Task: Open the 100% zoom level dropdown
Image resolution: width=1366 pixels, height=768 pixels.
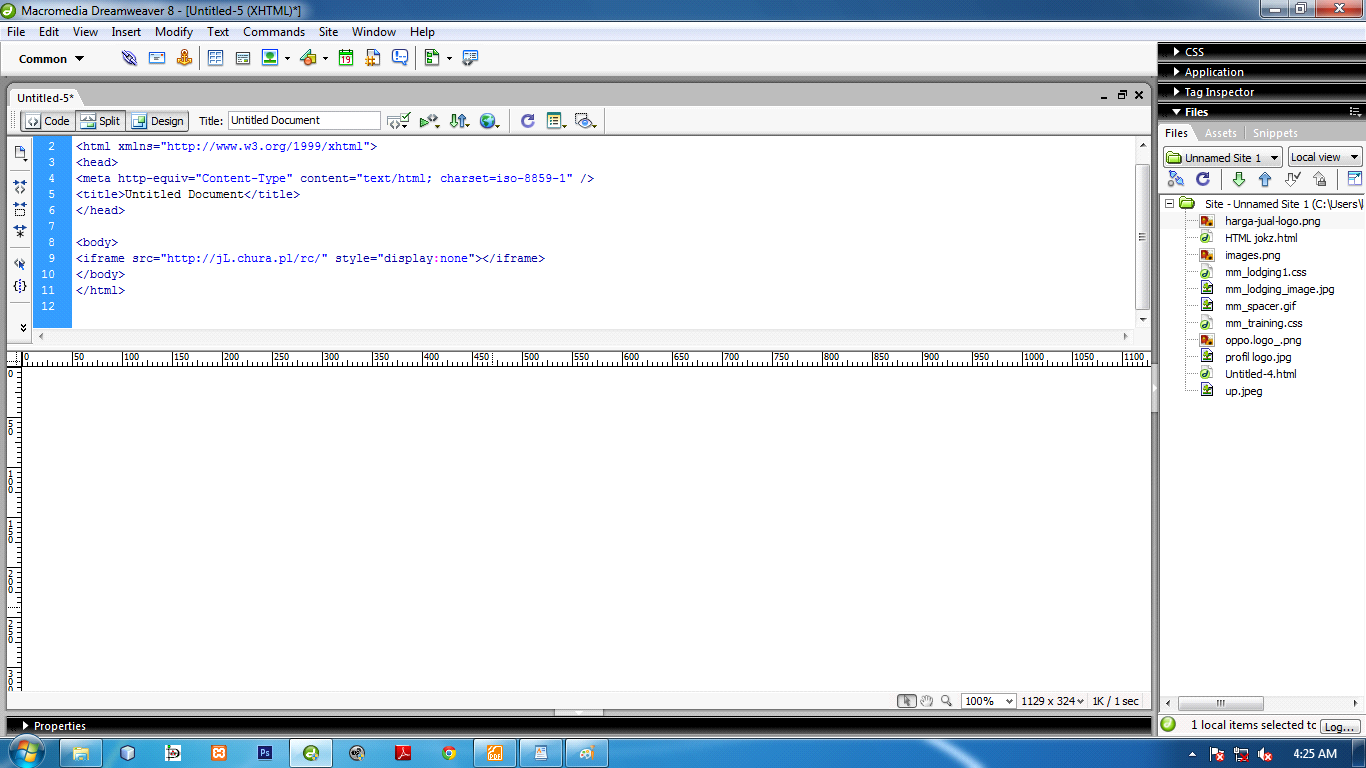Action: click(988, 701)
